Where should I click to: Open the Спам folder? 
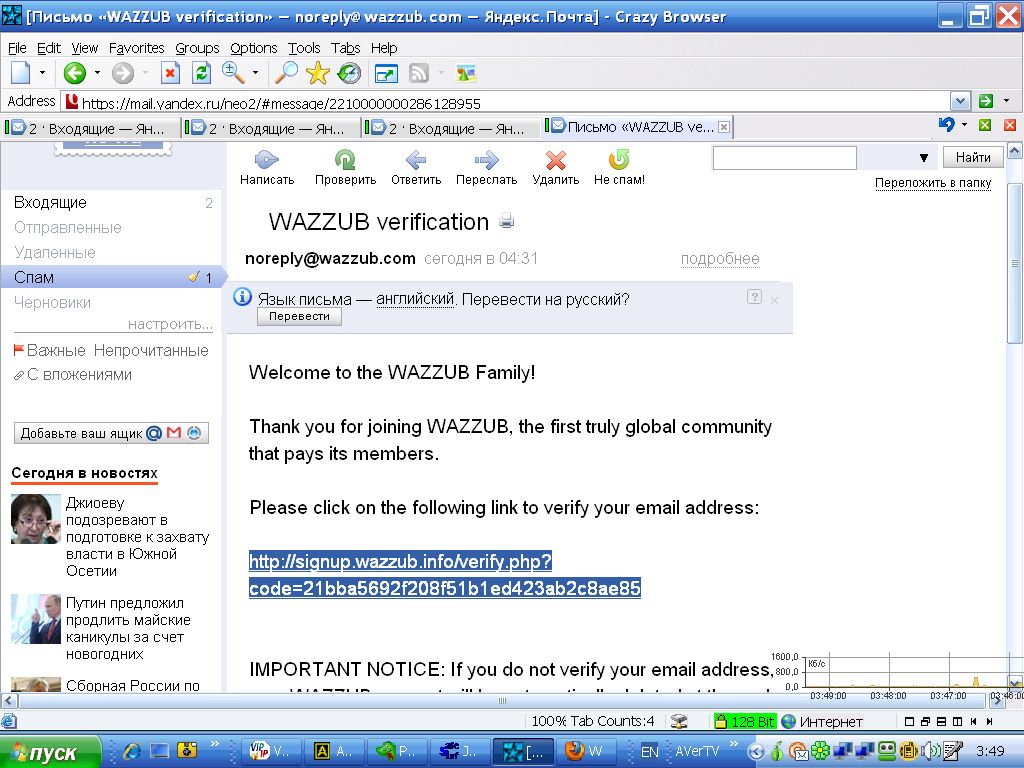pyautogui.click(x=111, y=277)
